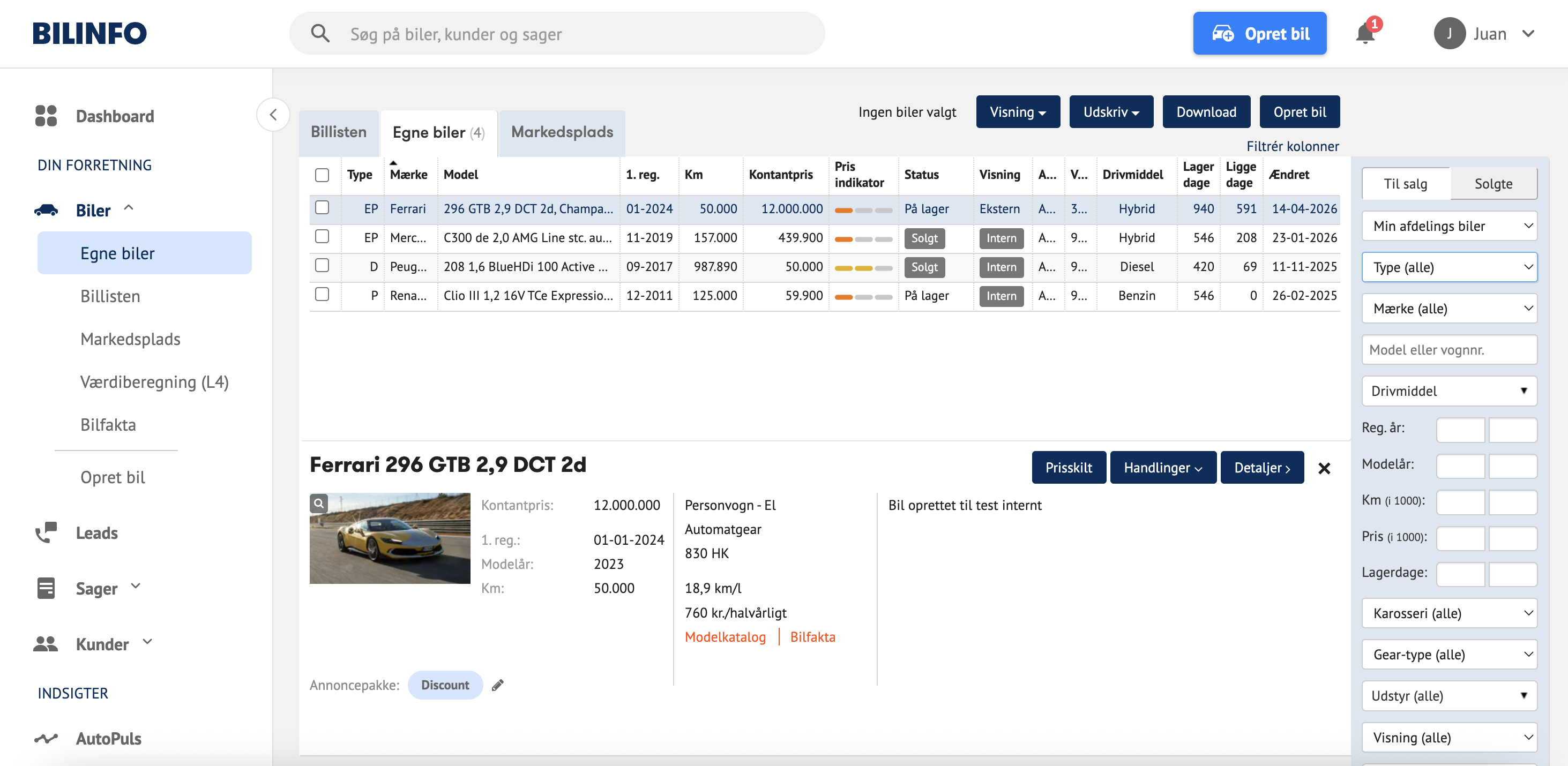Click the Filtrér kolonner link
Viewport: 1568px width, 766px height.
click(1292, 146)
